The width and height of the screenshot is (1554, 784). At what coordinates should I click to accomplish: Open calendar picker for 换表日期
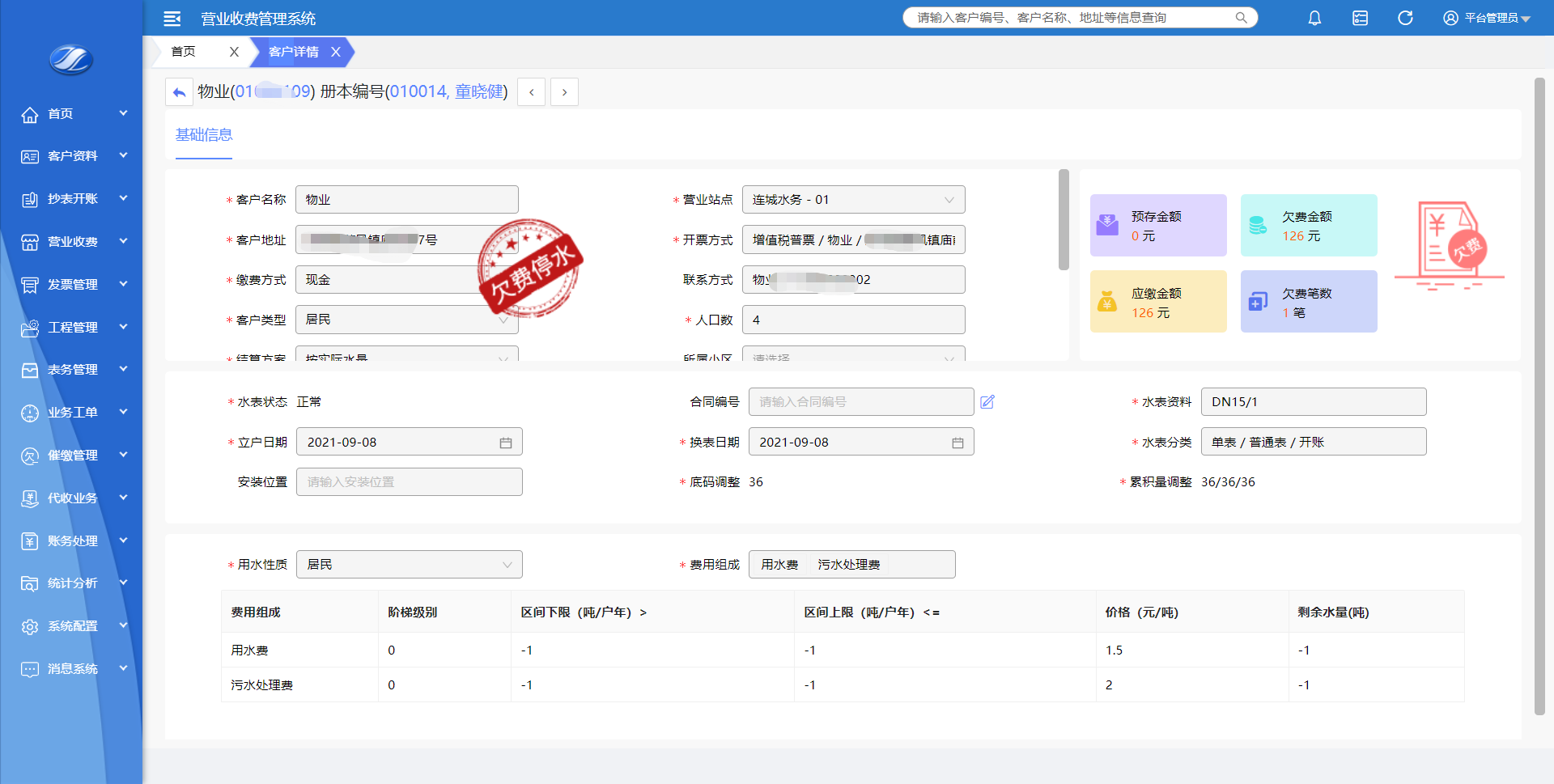pos(957,443)
